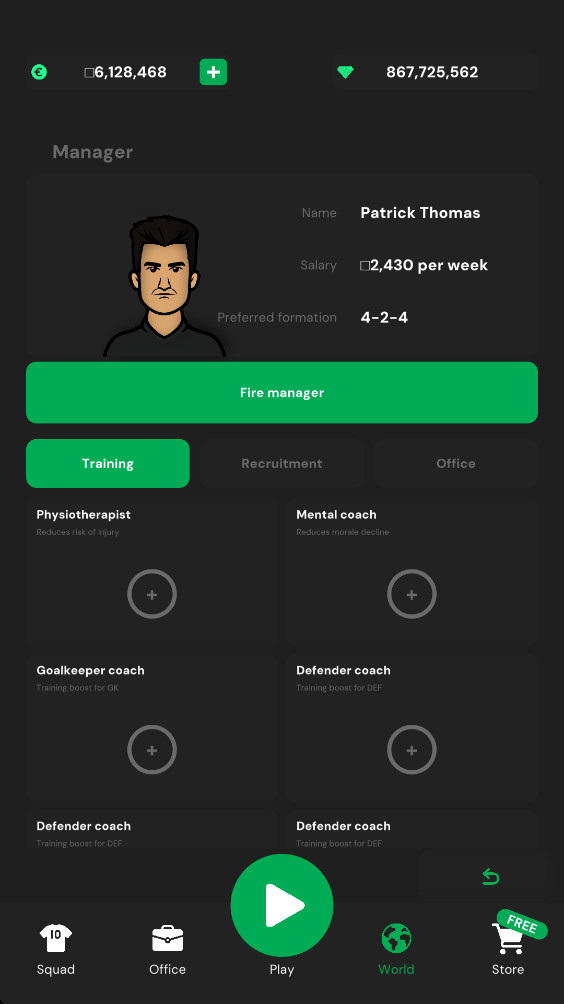The image size is (564, 1004).
Task: Add a Physiotherapist with plus circle
Action: 152,594
